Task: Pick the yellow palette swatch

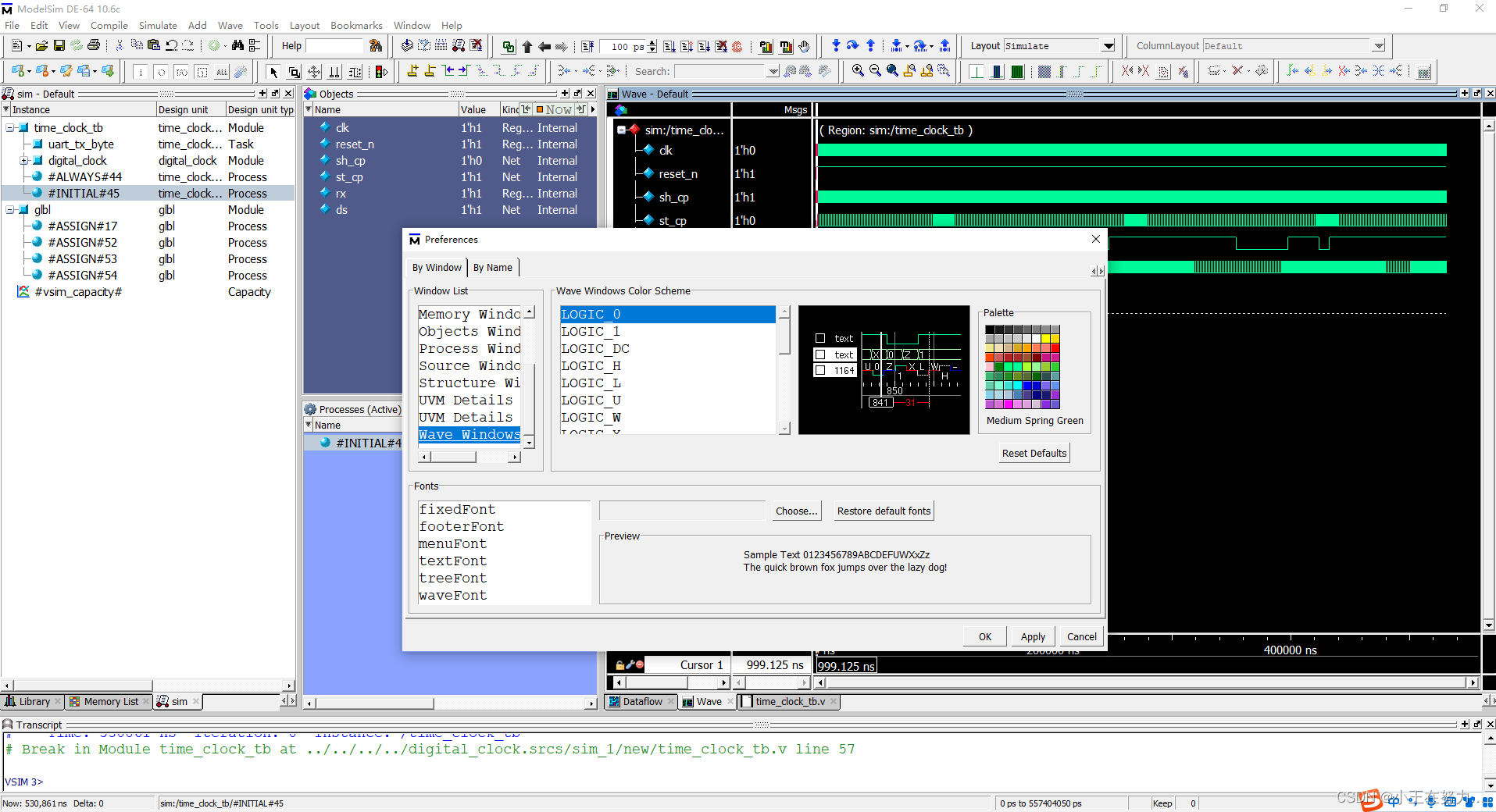Action: (x=1046, y=339)
